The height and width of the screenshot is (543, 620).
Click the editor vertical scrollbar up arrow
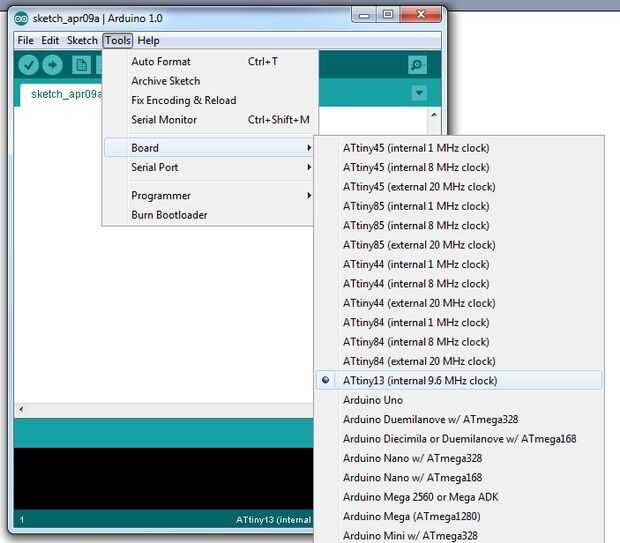434,115
